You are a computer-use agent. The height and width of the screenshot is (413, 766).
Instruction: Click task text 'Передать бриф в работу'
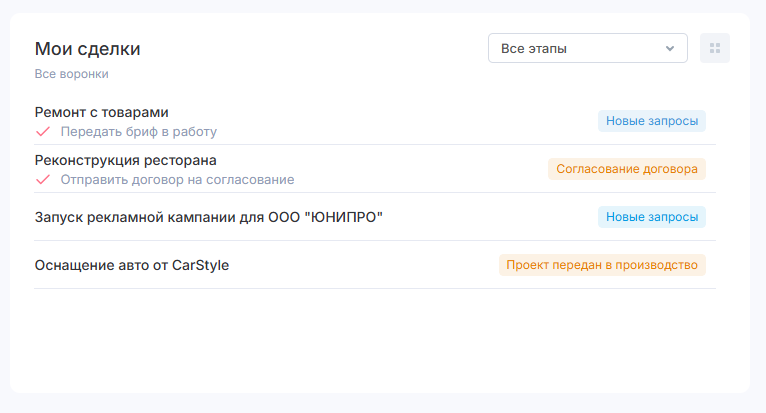138,131
